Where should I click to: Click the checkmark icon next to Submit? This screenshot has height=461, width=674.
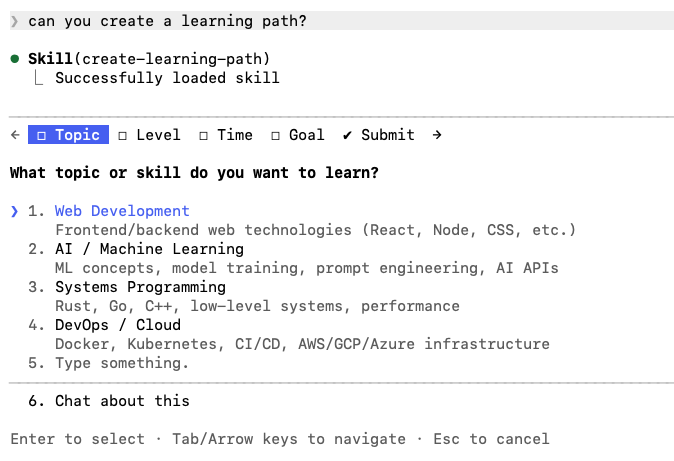click(347, 135)
